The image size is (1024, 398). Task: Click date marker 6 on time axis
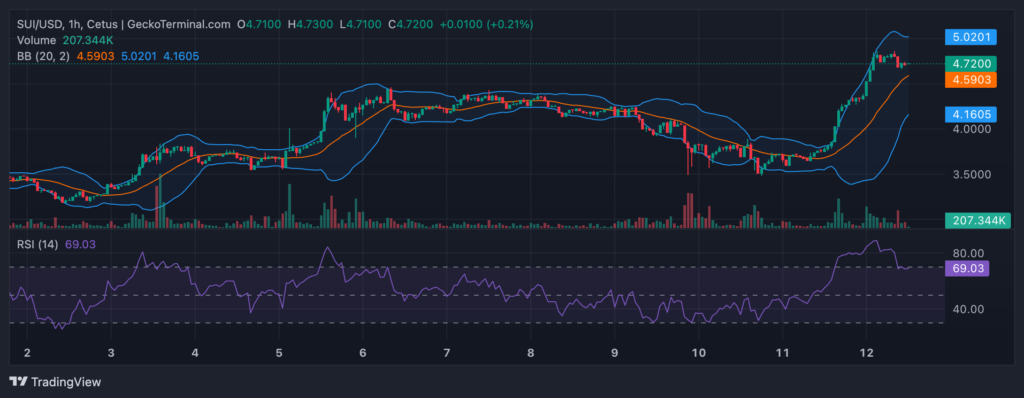(362, 353)
